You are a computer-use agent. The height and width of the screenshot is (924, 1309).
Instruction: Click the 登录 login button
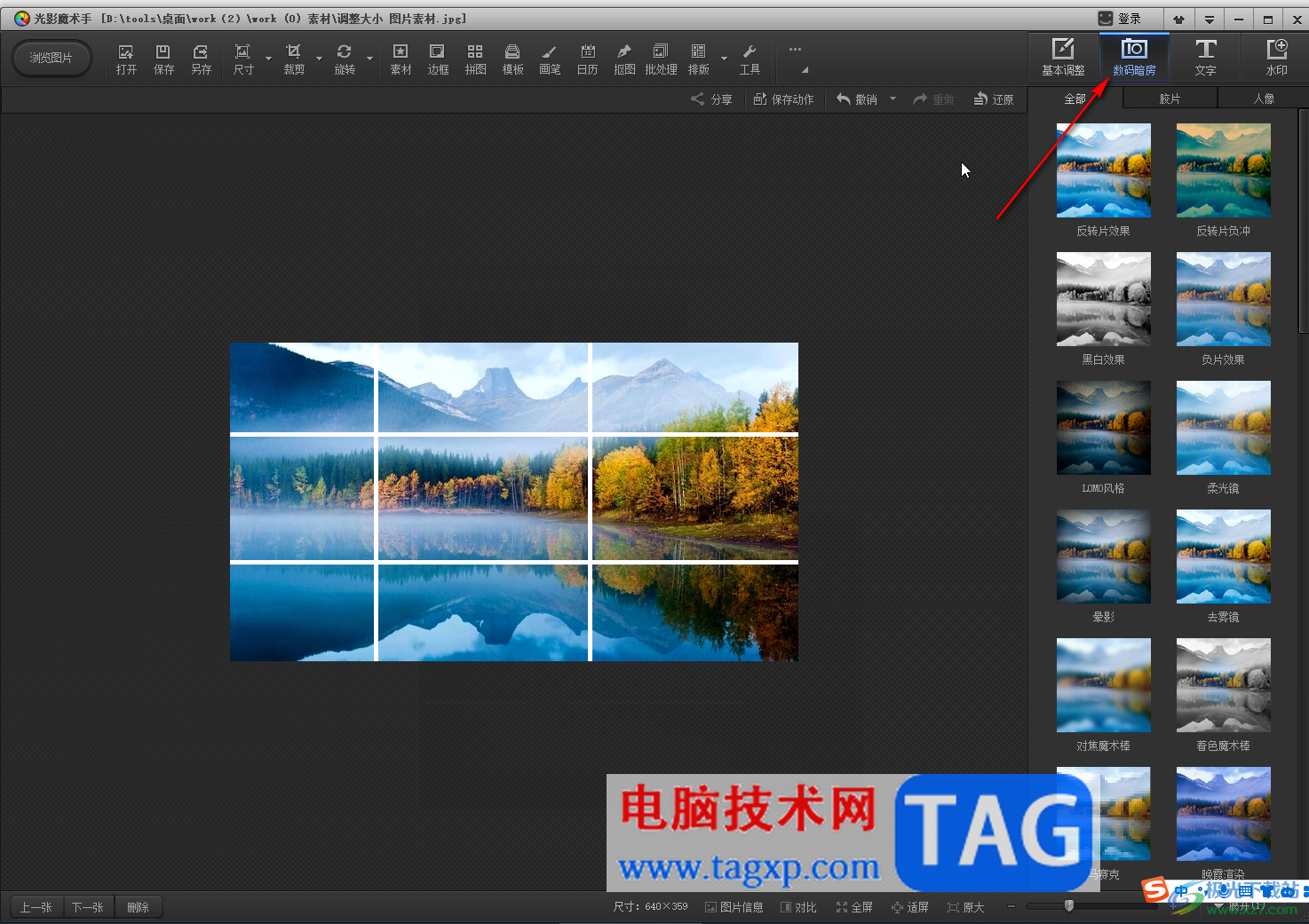pos(1120,19)
